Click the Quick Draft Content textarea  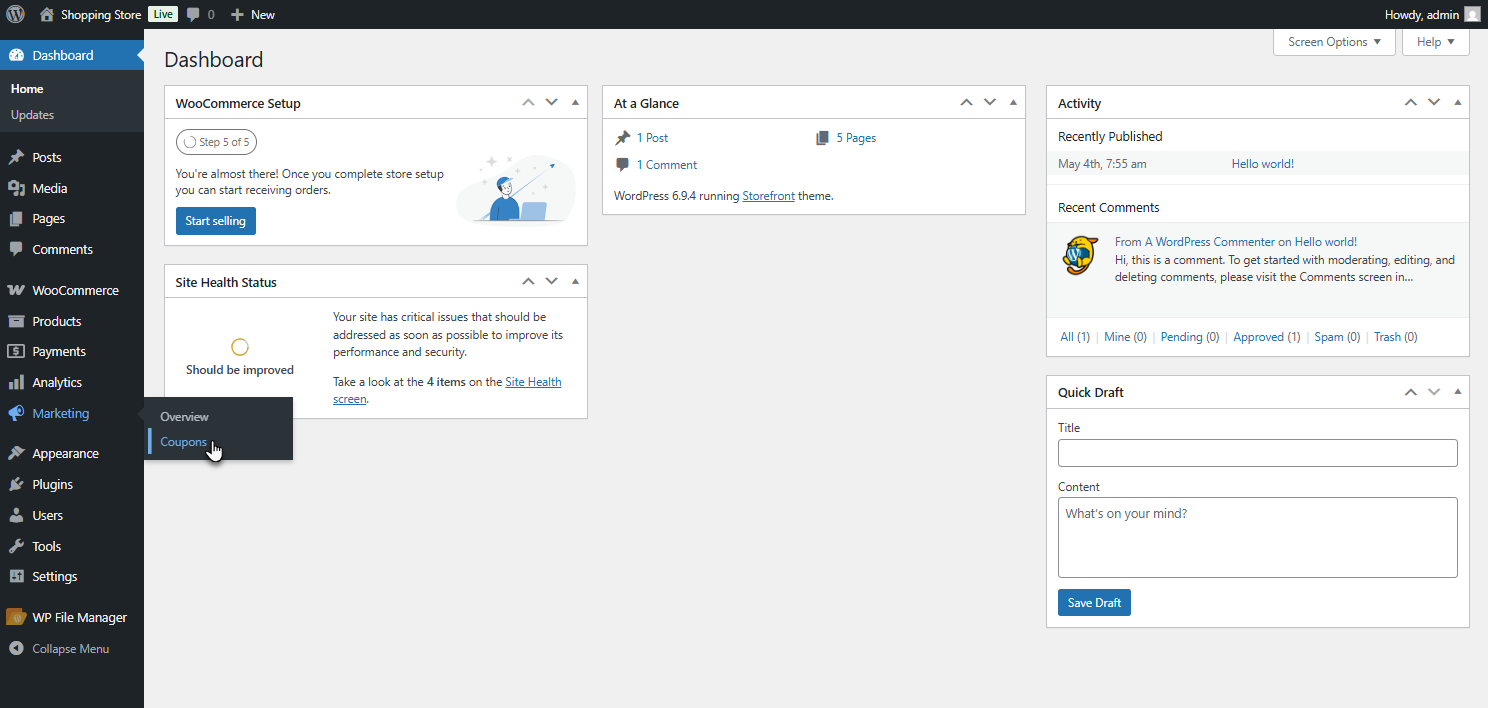(1258, 537)
